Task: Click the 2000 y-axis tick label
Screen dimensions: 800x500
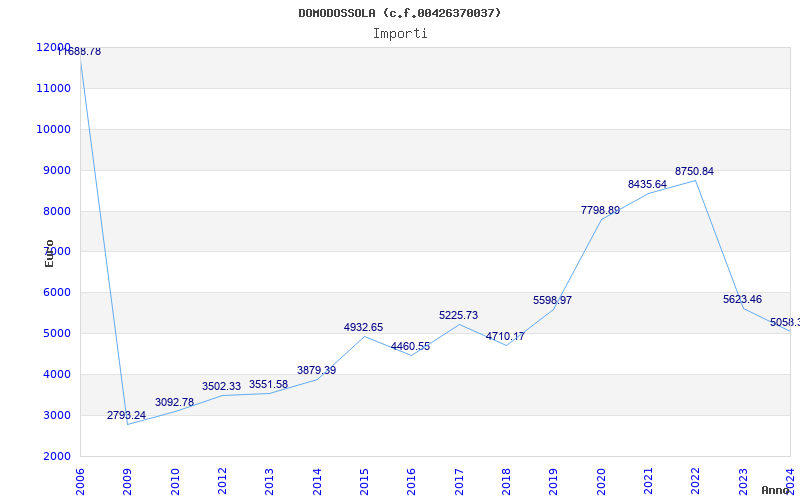Action: pyautogui.click(x=57, y=456)
